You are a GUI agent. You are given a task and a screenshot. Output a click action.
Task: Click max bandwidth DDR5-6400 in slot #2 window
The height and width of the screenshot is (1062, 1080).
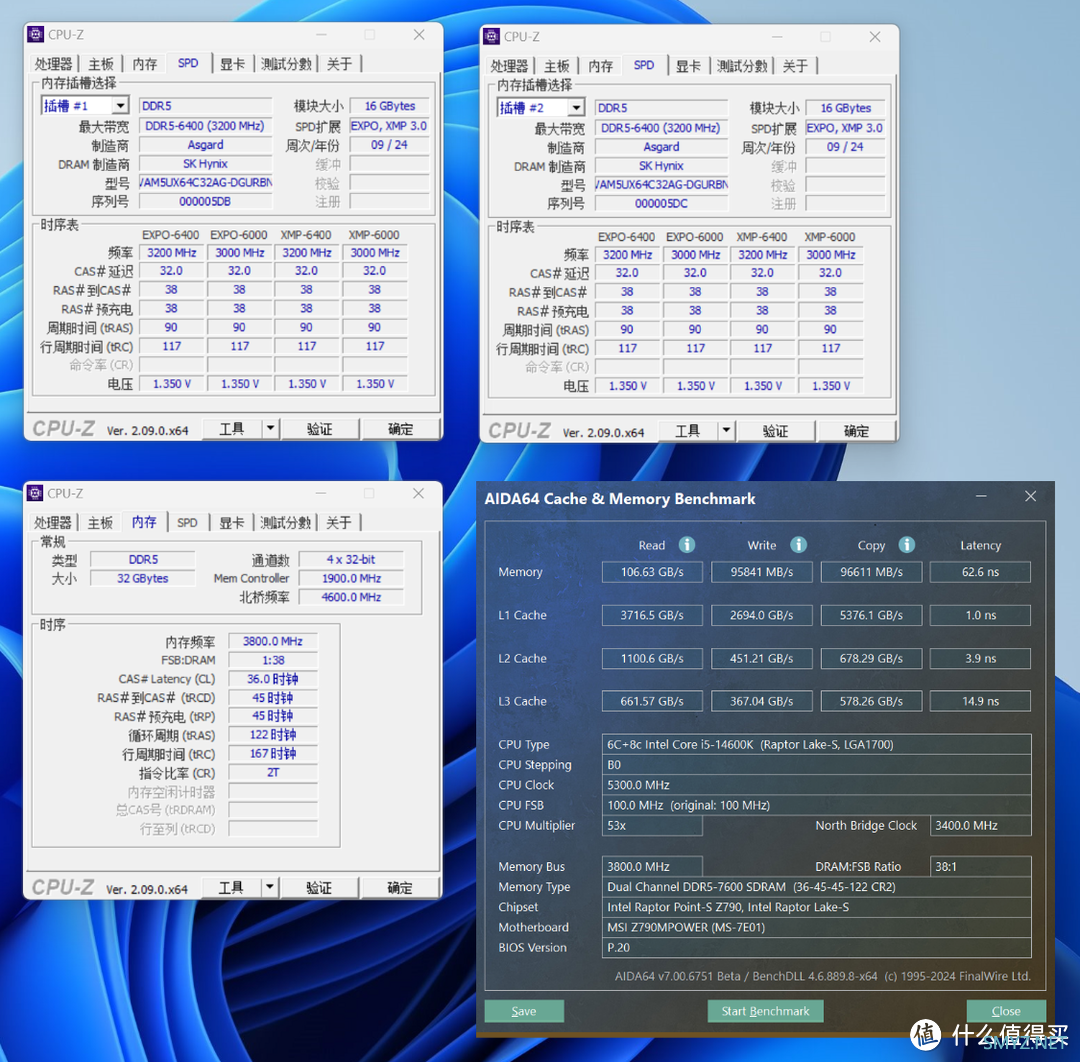point(661,128)
